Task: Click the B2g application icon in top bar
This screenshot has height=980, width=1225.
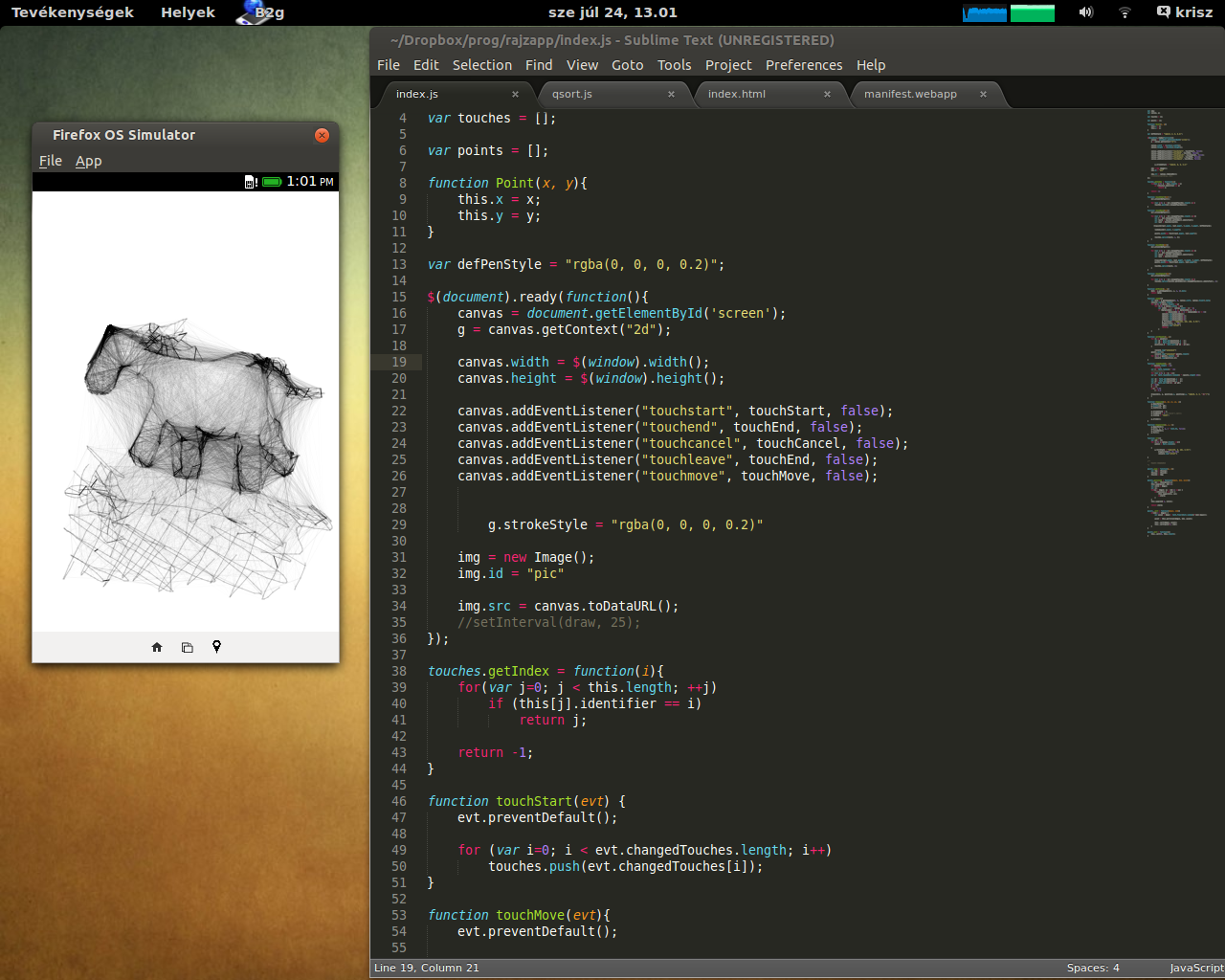Action: pos(260,12)
